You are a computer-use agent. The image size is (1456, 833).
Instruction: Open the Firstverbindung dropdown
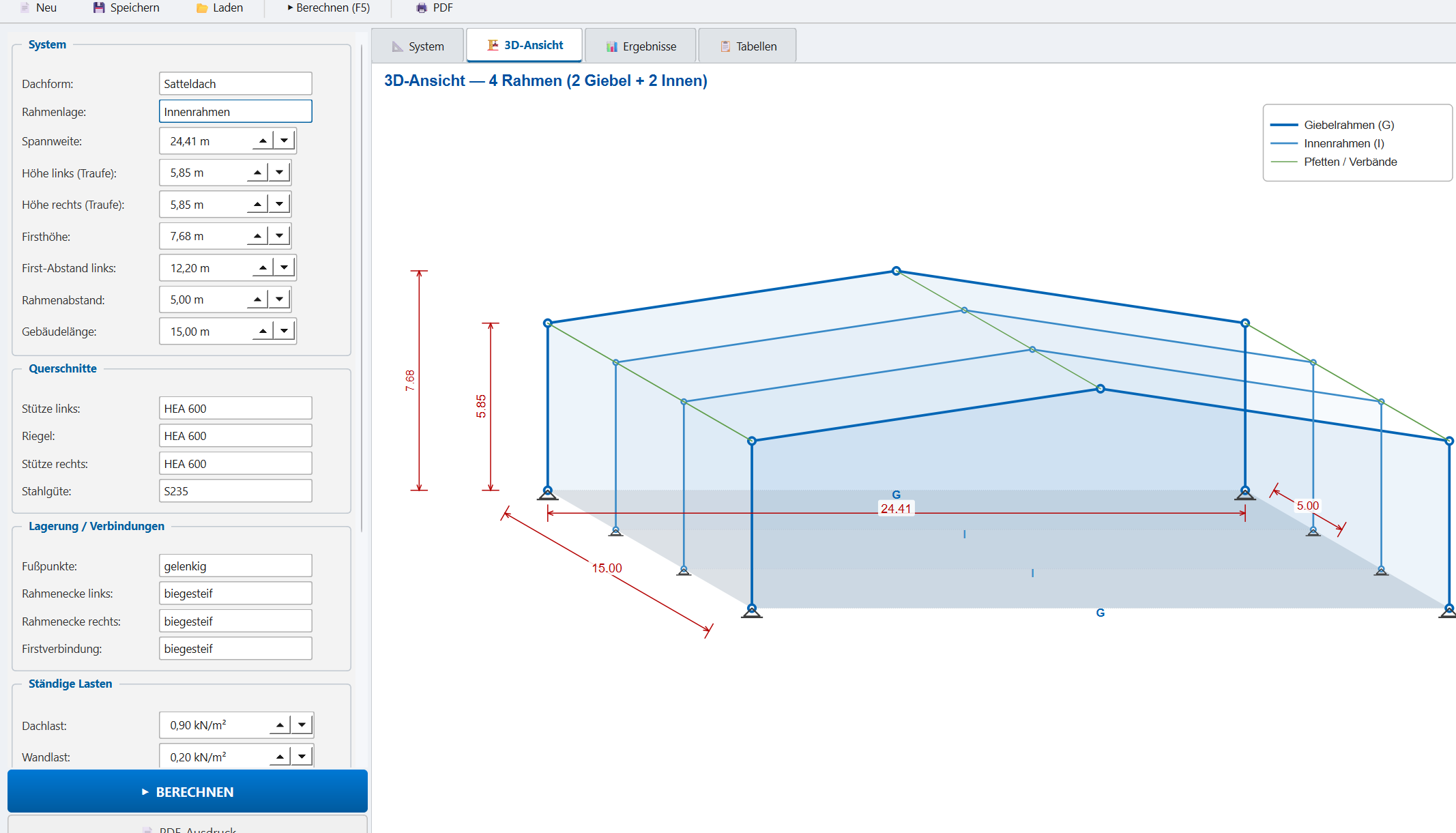[235, 649]
